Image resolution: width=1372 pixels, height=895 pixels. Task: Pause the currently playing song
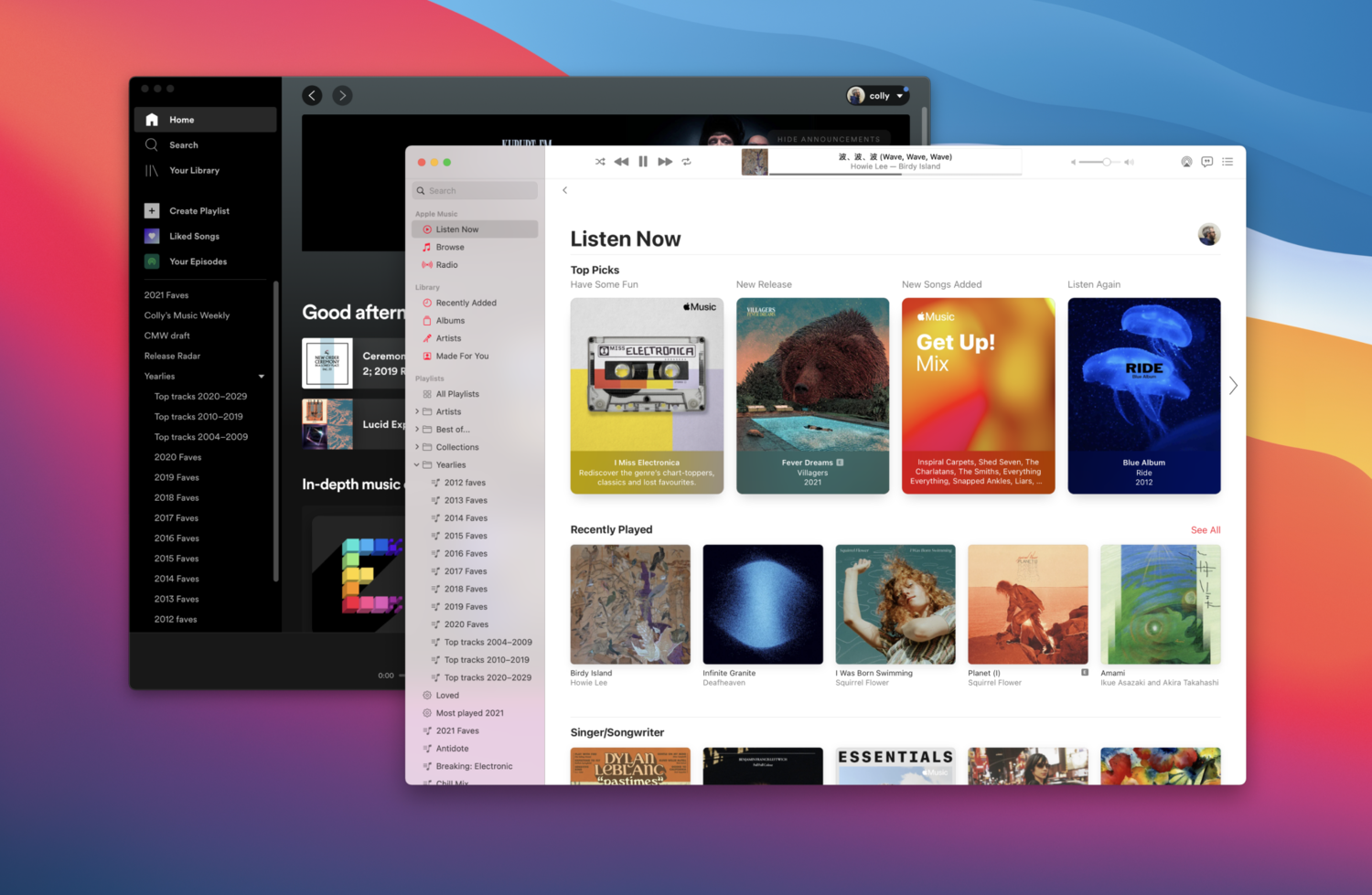pyautogui.click(x=643, y=162)
